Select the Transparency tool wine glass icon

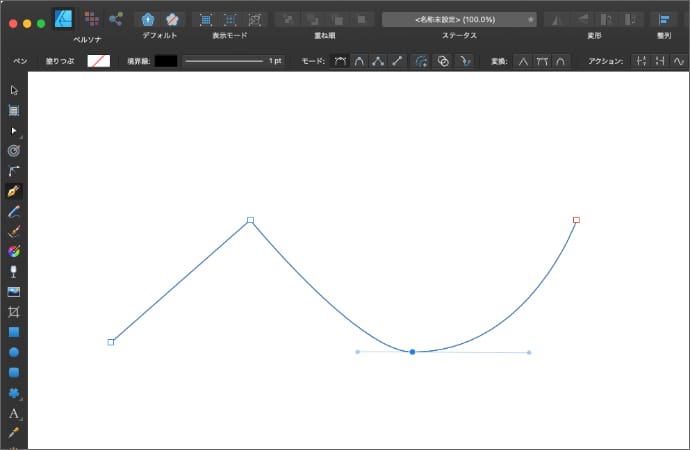[14, 271]
